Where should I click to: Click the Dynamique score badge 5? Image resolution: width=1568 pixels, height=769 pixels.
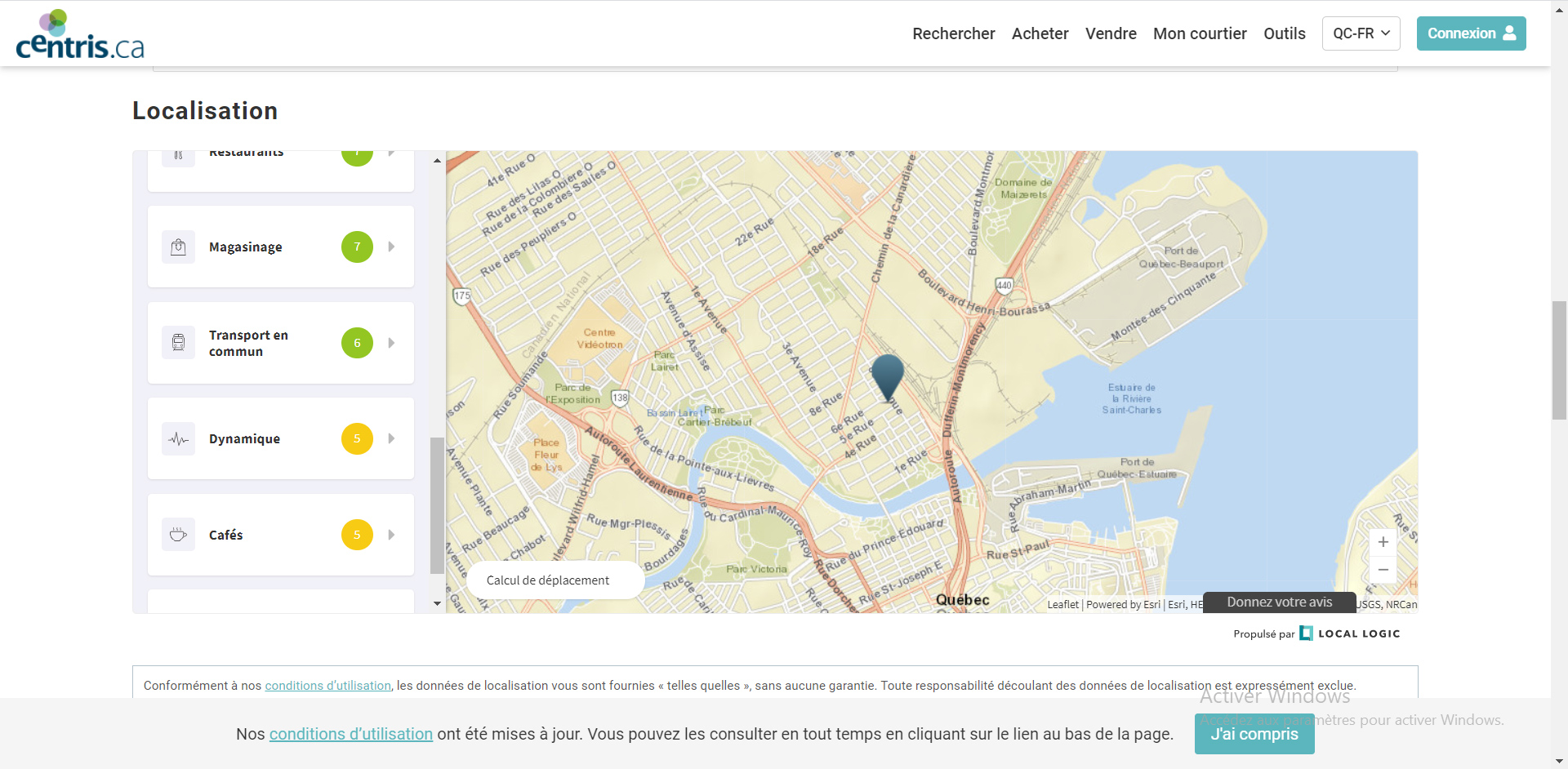point(357,438)
